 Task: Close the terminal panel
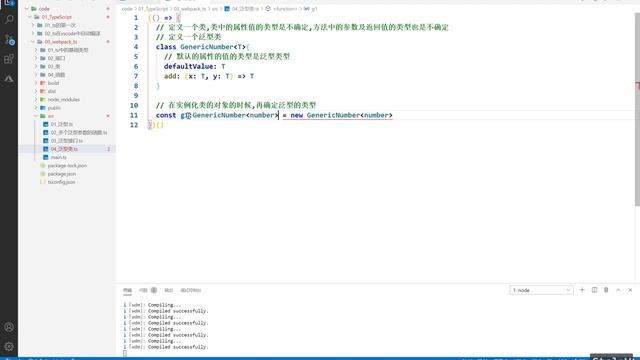(x=630, y=290)
